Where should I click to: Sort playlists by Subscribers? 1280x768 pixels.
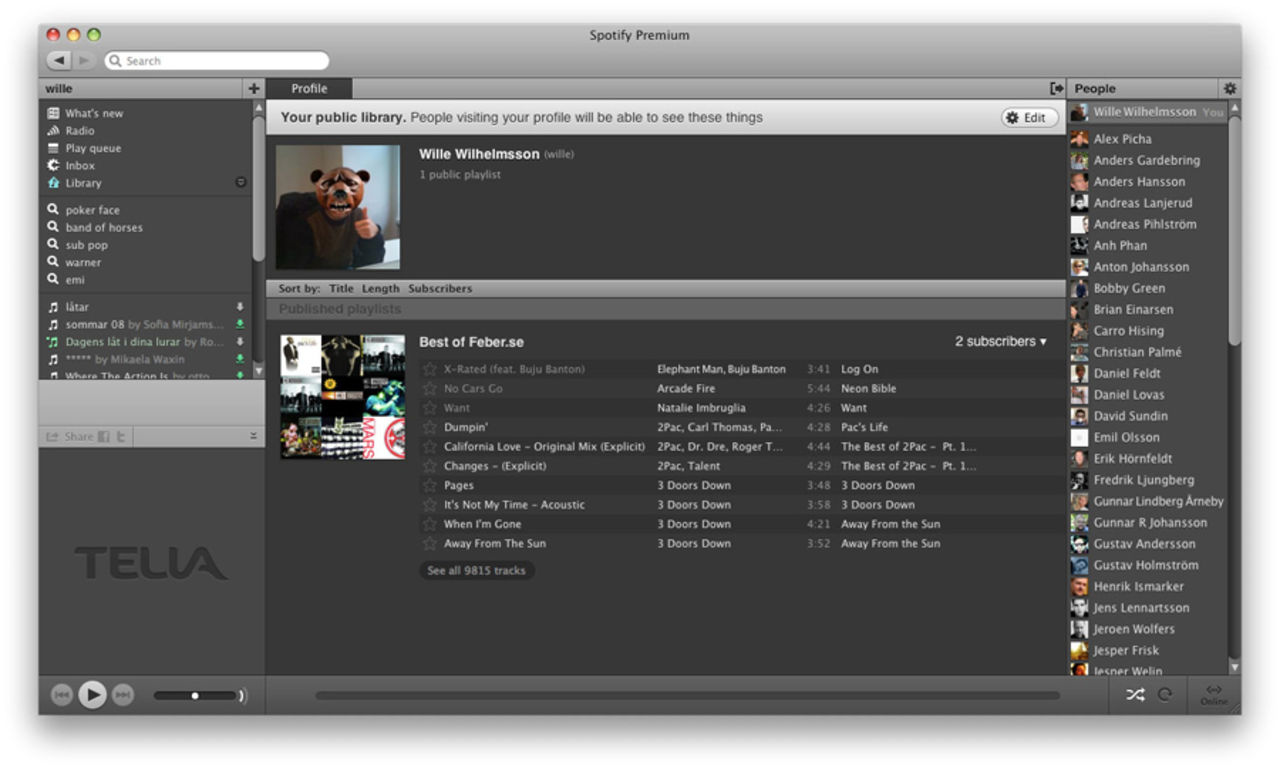coord(440,289)
